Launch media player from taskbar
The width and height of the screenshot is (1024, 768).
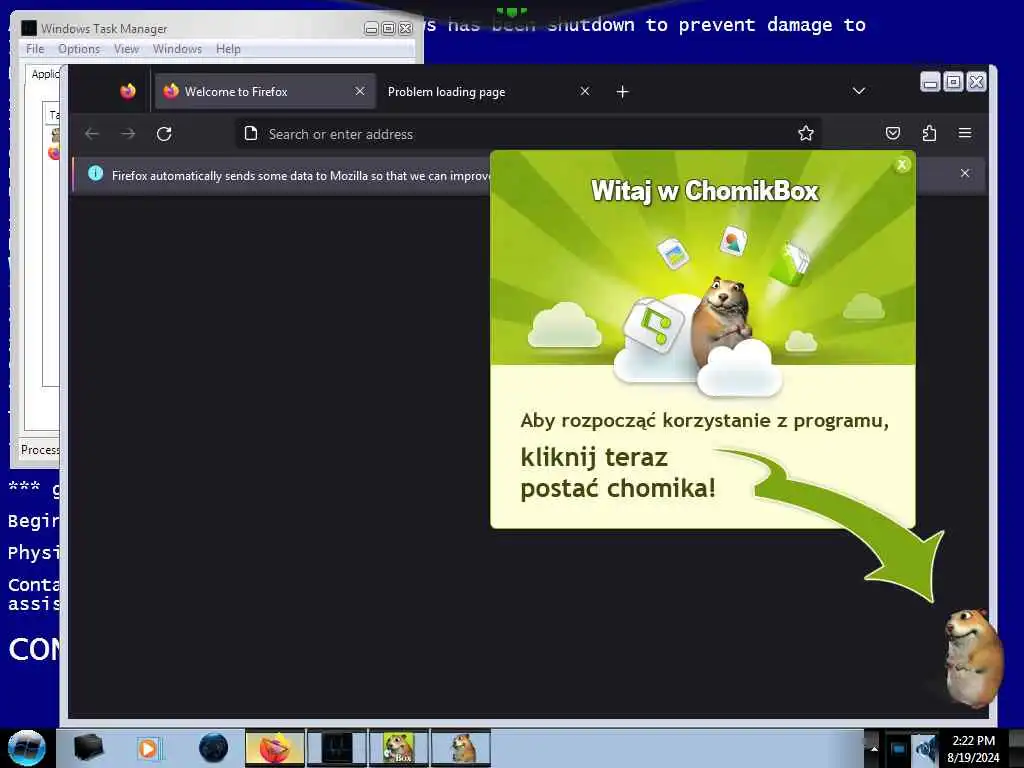(x=149, y=748)
